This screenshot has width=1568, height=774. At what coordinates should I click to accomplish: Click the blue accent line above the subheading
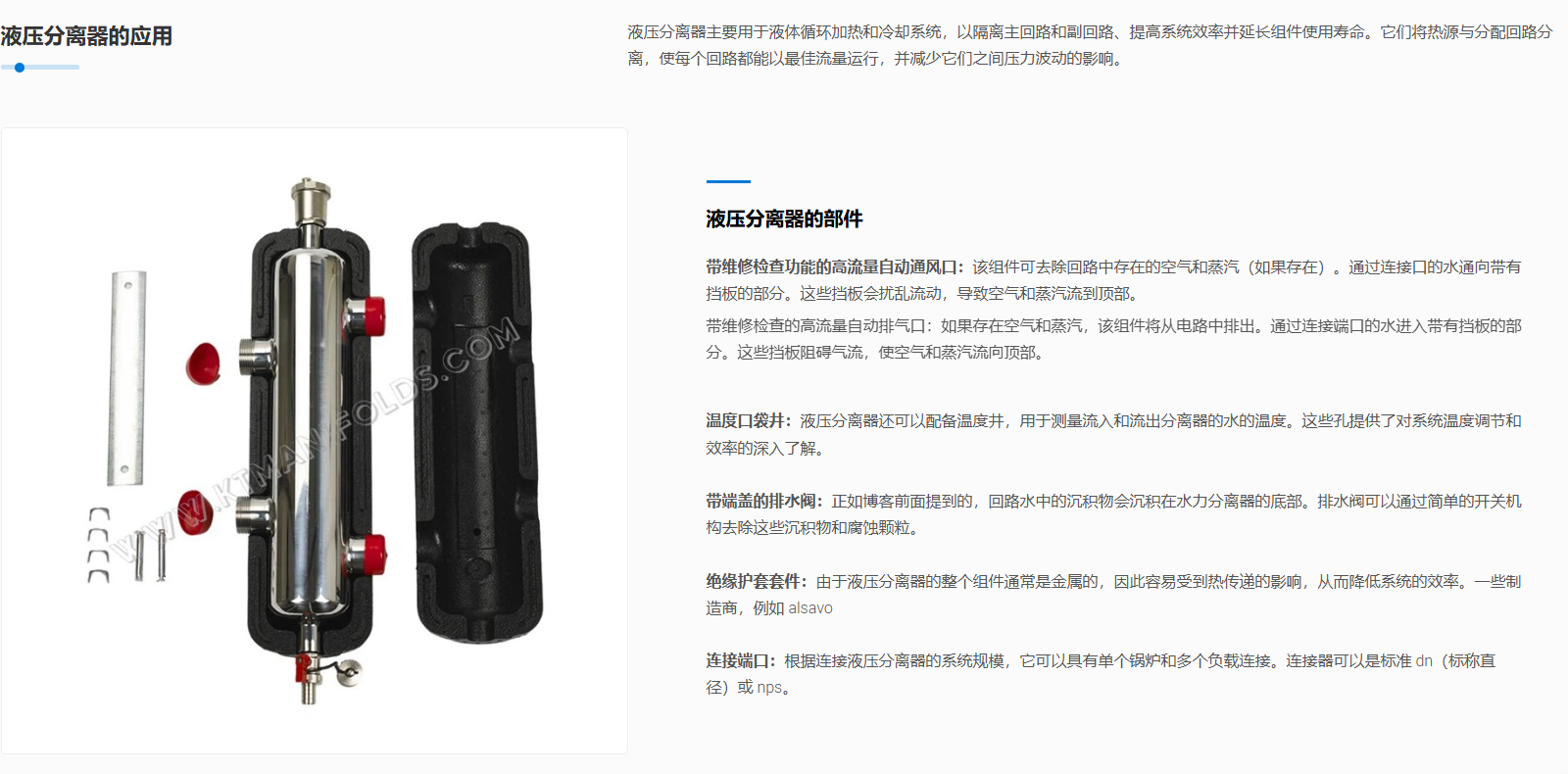point(728,181)
